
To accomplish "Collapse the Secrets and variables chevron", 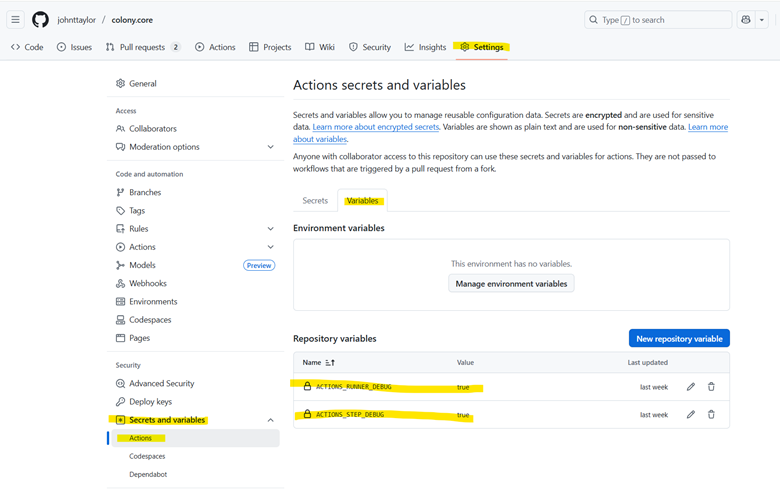I will [x=271, y=420].
